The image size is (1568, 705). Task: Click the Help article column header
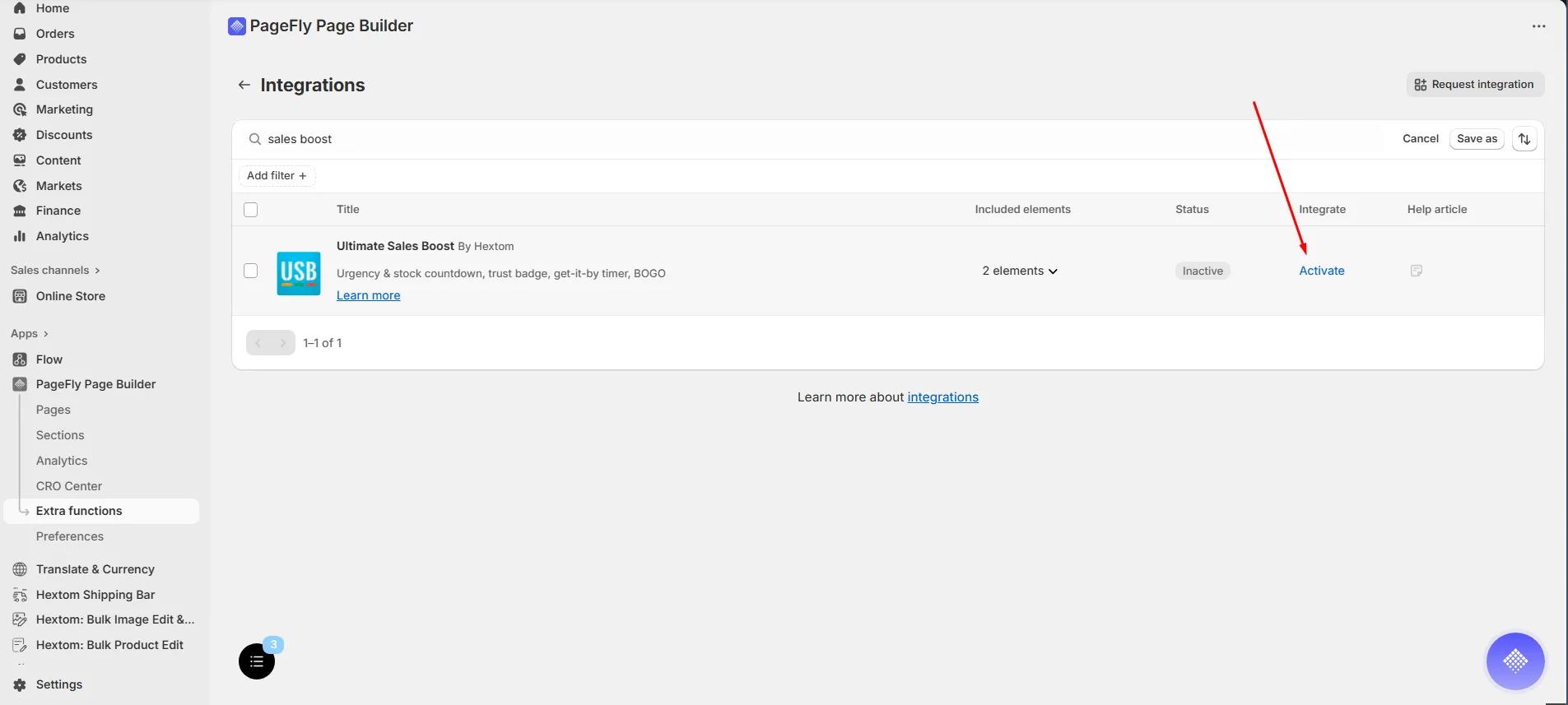pyautogui.click(x=1437, y=210)
